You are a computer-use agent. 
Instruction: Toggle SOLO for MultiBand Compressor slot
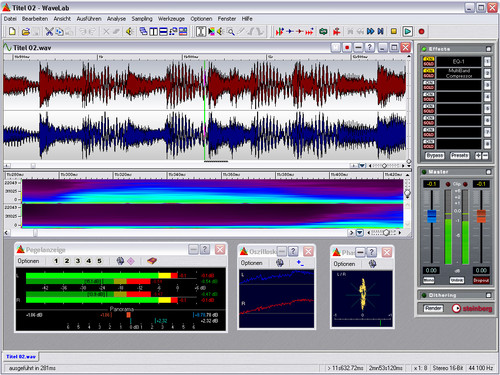429,76
